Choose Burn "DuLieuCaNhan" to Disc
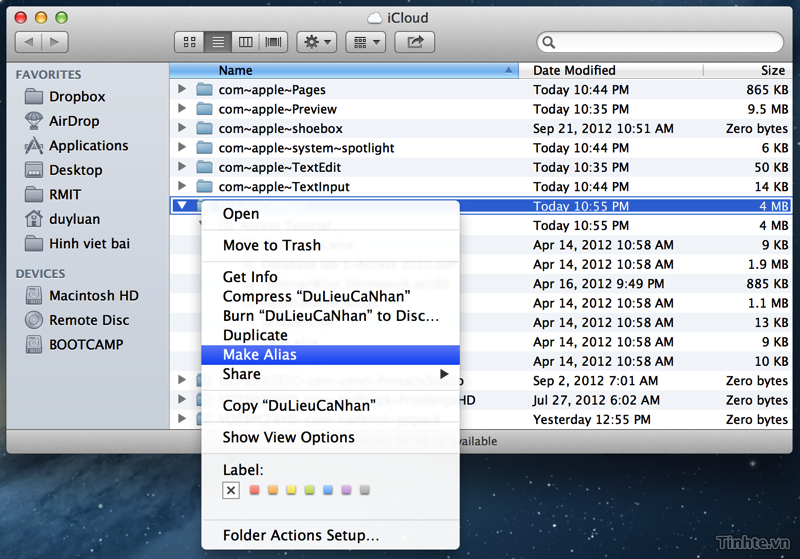 (331, 316)
